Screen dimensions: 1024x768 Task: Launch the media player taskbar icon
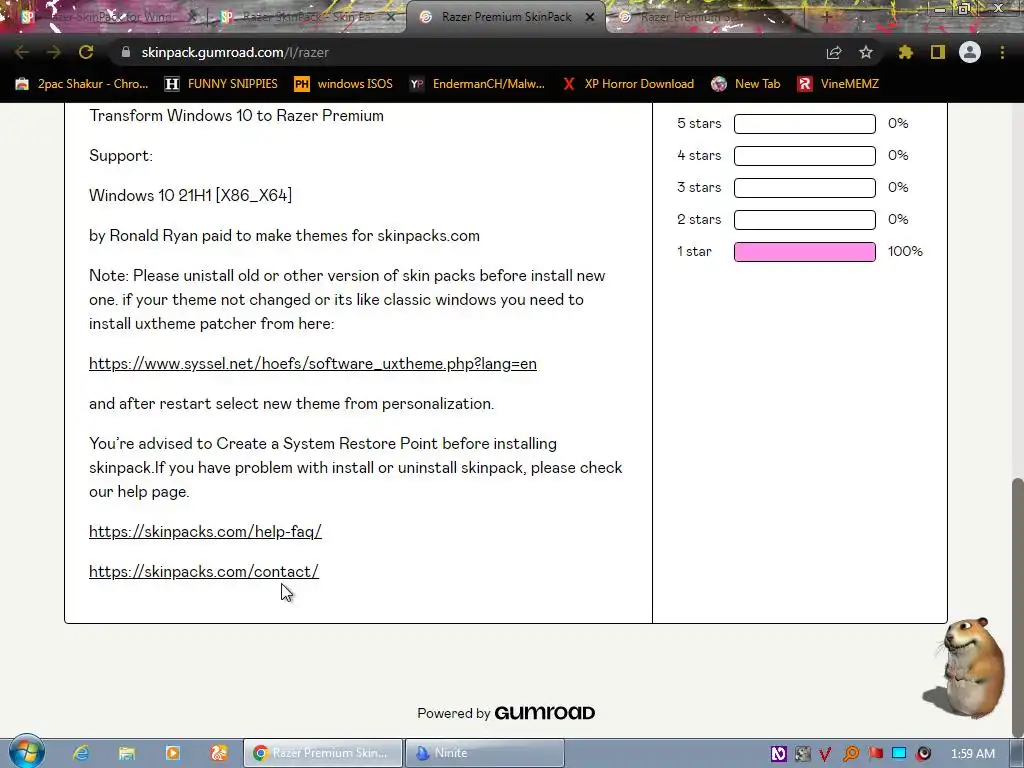(x=173, y=753)
